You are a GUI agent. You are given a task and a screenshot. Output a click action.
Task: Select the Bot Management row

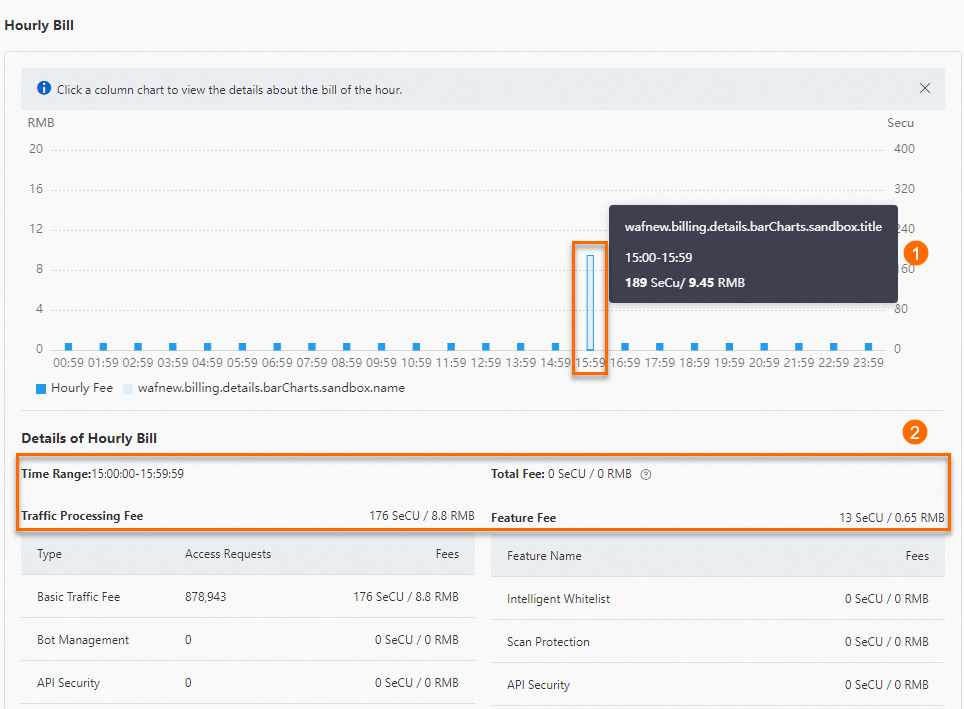tap(82, 640)
